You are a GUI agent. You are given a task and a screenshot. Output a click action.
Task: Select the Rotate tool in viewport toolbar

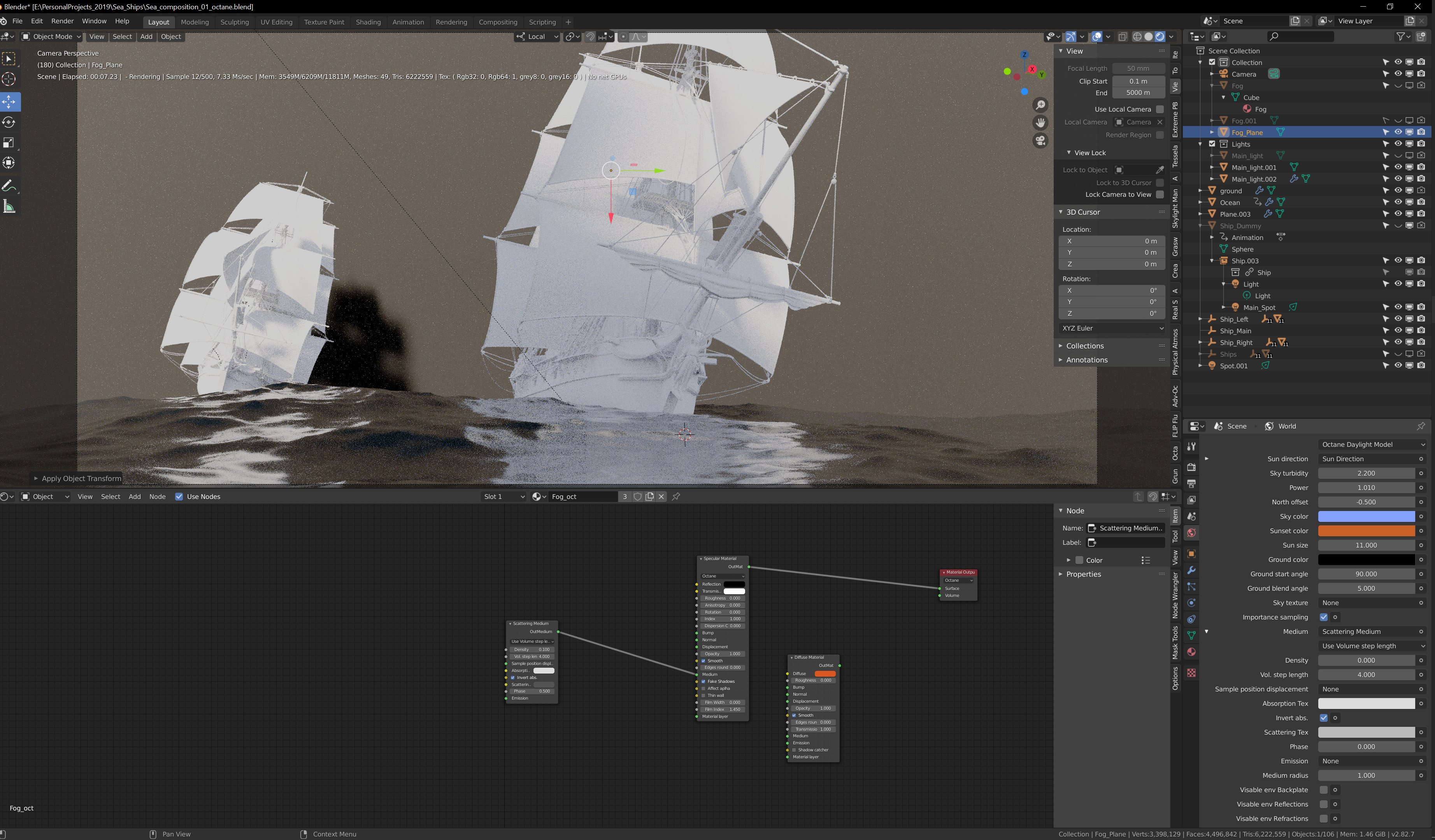coord(9,122)
